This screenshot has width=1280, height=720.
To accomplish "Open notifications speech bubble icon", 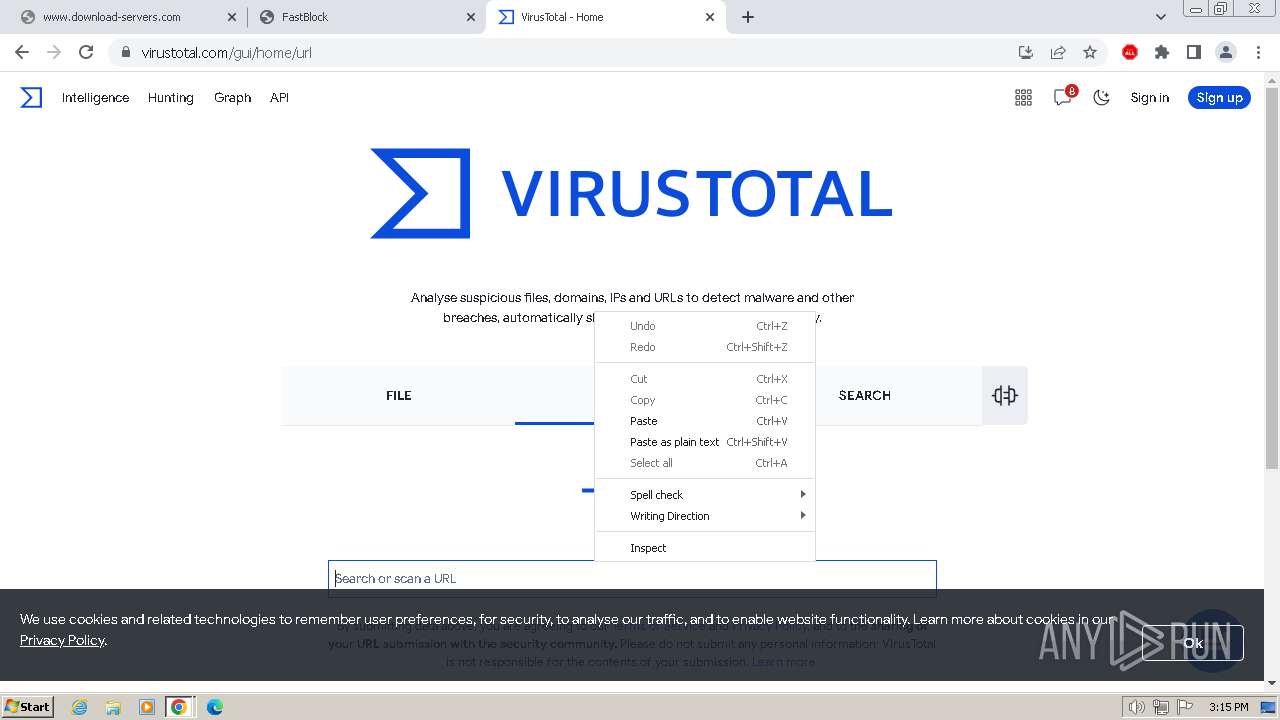I will coord(1063,97).
